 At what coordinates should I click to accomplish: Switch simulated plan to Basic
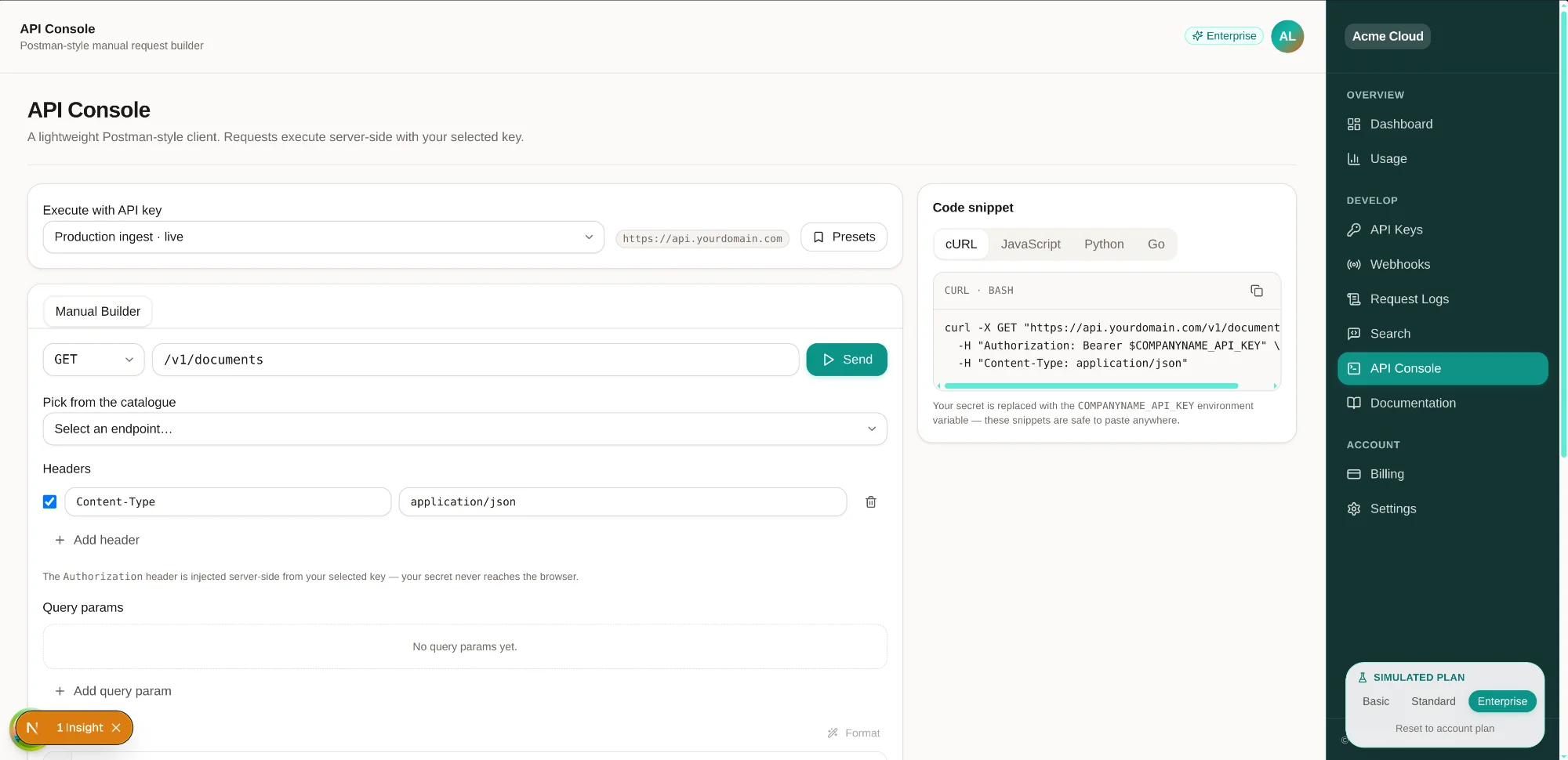1376,701
